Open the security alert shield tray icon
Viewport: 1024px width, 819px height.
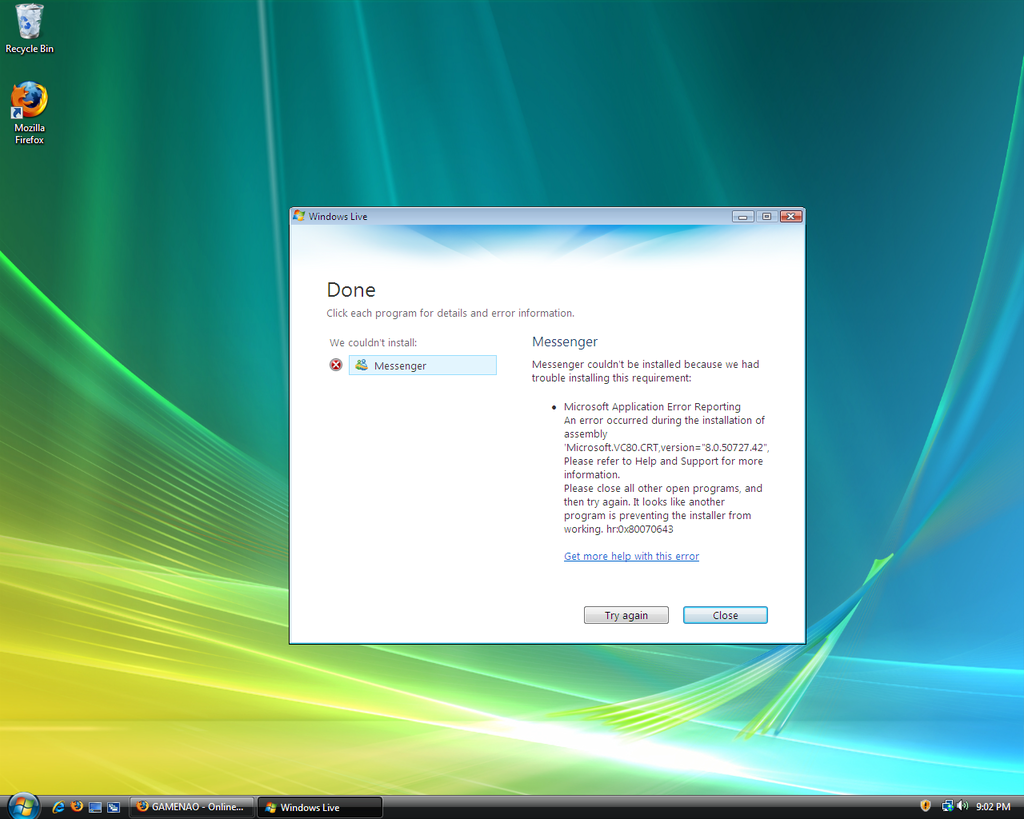click(x=925, y=807)
